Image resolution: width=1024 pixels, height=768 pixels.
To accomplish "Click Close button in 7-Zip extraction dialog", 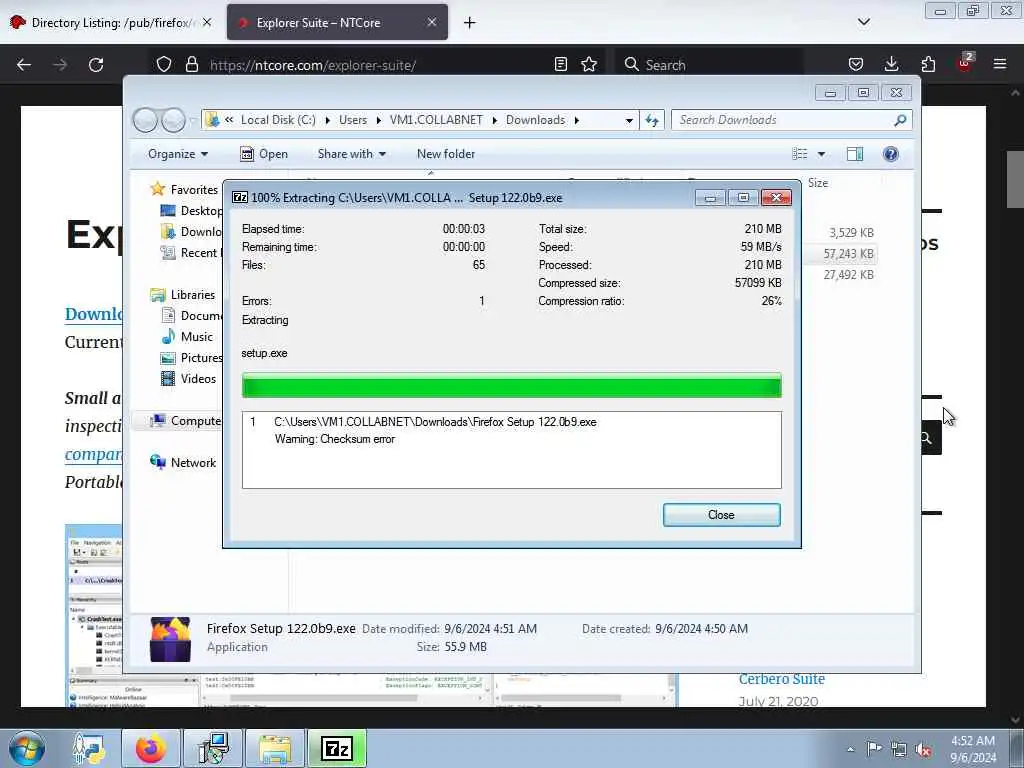I will click(721, 515).
